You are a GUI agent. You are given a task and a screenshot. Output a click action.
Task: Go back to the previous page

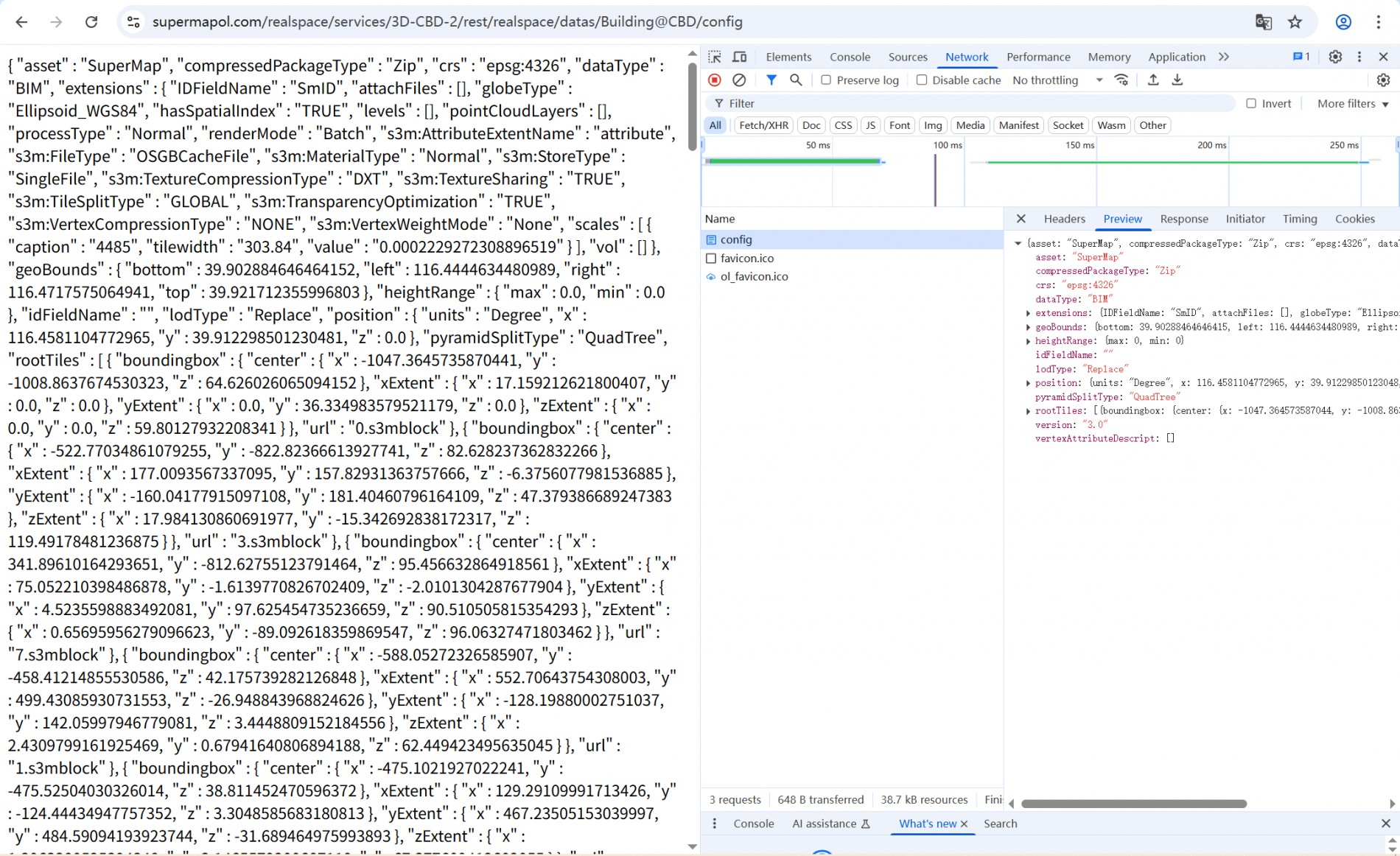(21, 22)
